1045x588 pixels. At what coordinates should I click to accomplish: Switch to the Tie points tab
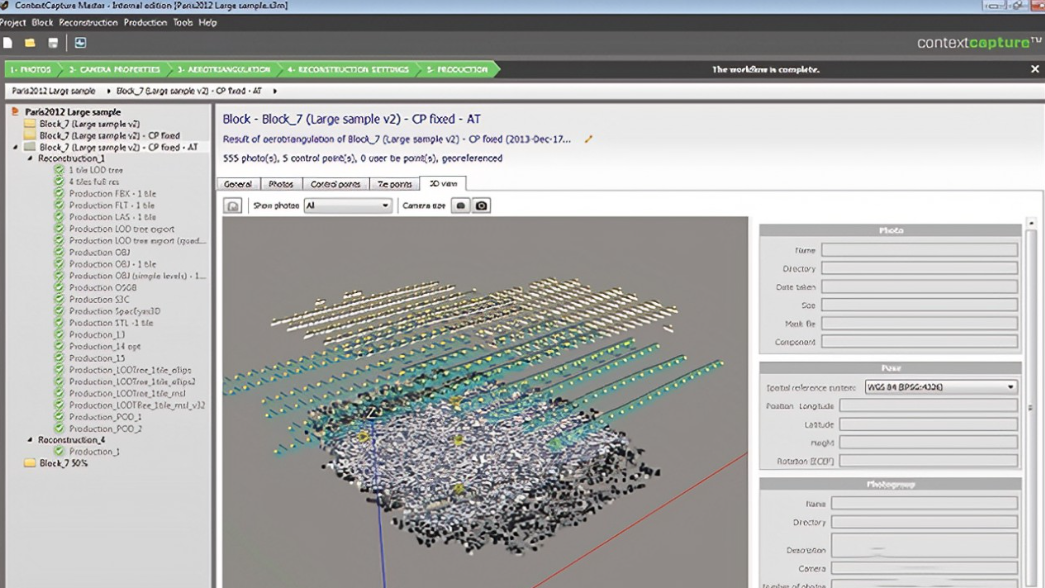[x=395, y=184]
